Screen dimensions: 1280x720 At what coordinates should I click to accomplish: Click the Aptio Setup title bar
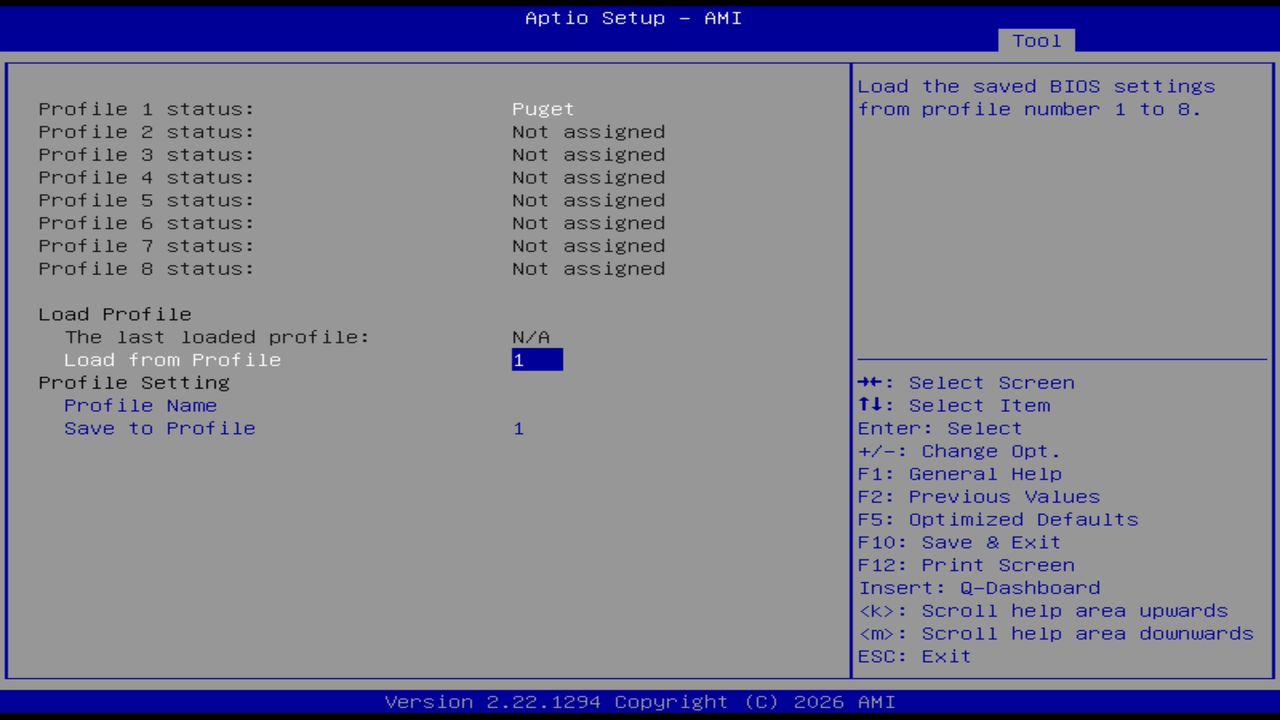click(x=632, y=18)
